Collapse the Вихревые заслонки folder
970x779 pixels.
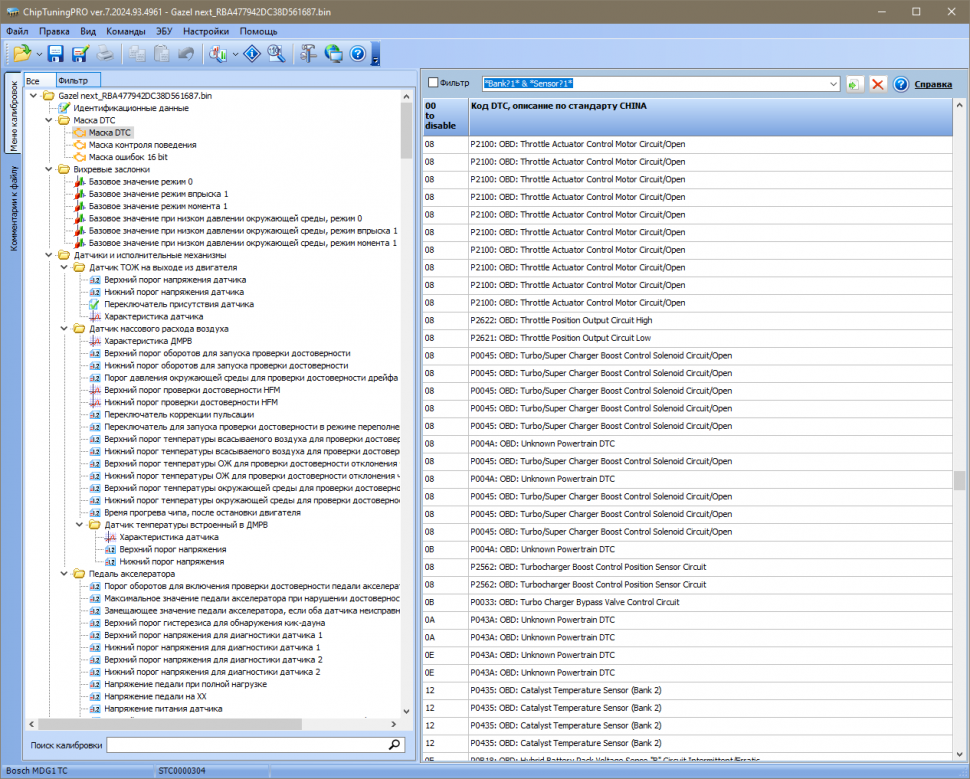[49, 169]
